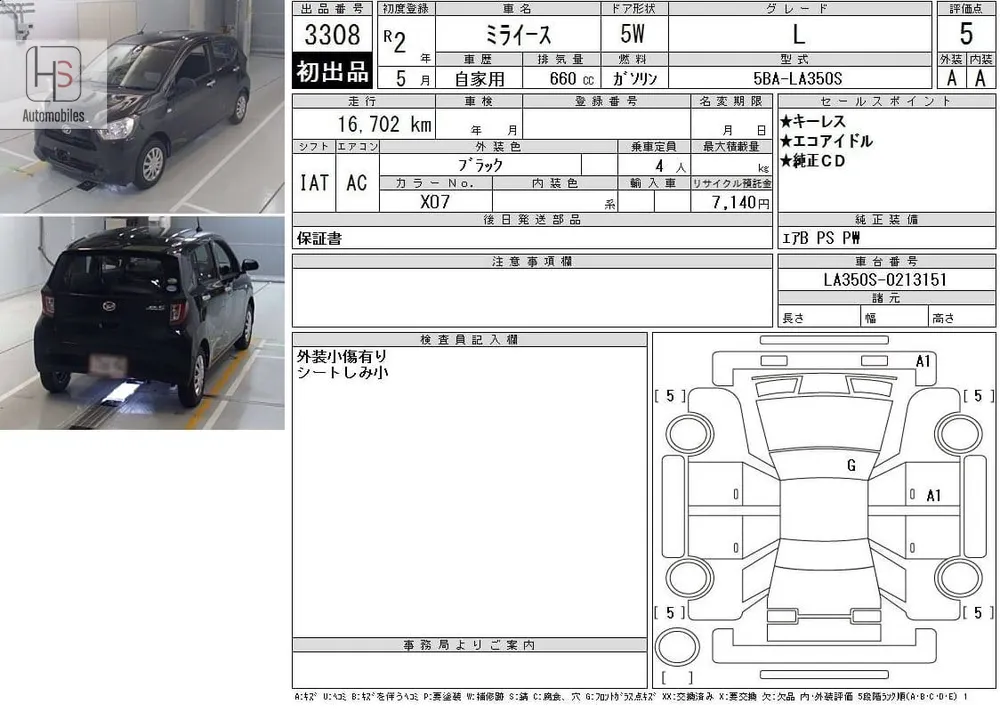Select the ドア形状 header
Viewport: 1000px width, 712px height.
(x=634, y=8)
